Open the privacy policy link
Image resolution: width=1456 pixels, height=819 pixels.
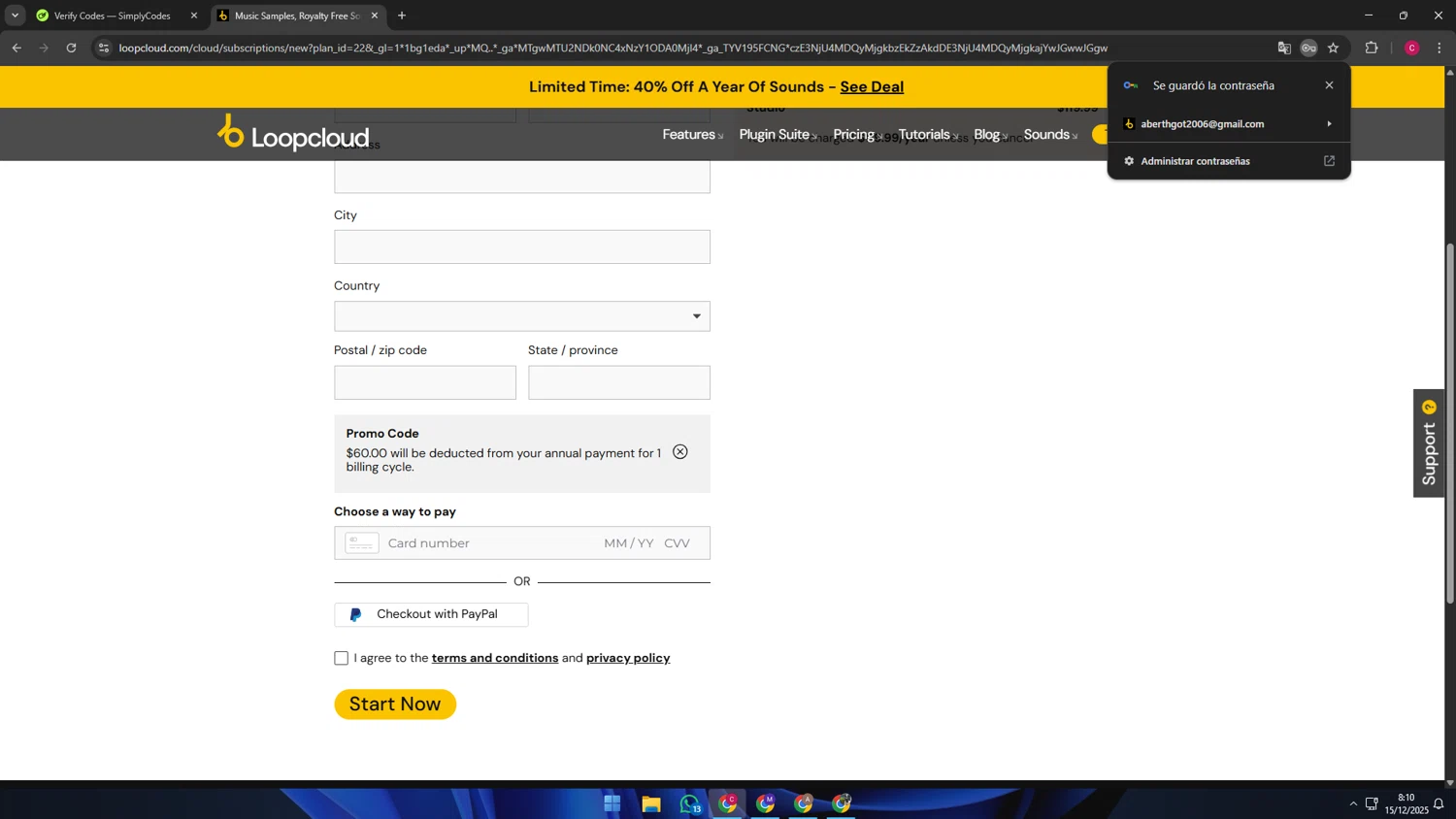[628, 658]
